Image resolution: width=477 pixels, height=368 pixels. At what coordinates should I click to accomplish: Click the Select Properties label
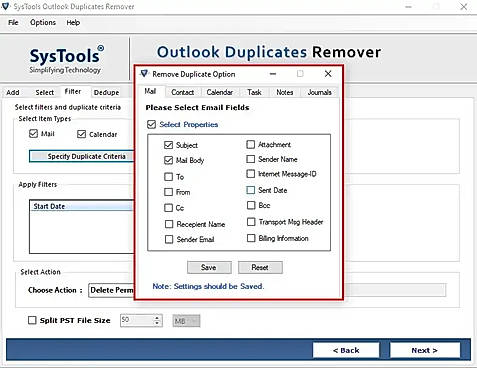click(189, 124)
